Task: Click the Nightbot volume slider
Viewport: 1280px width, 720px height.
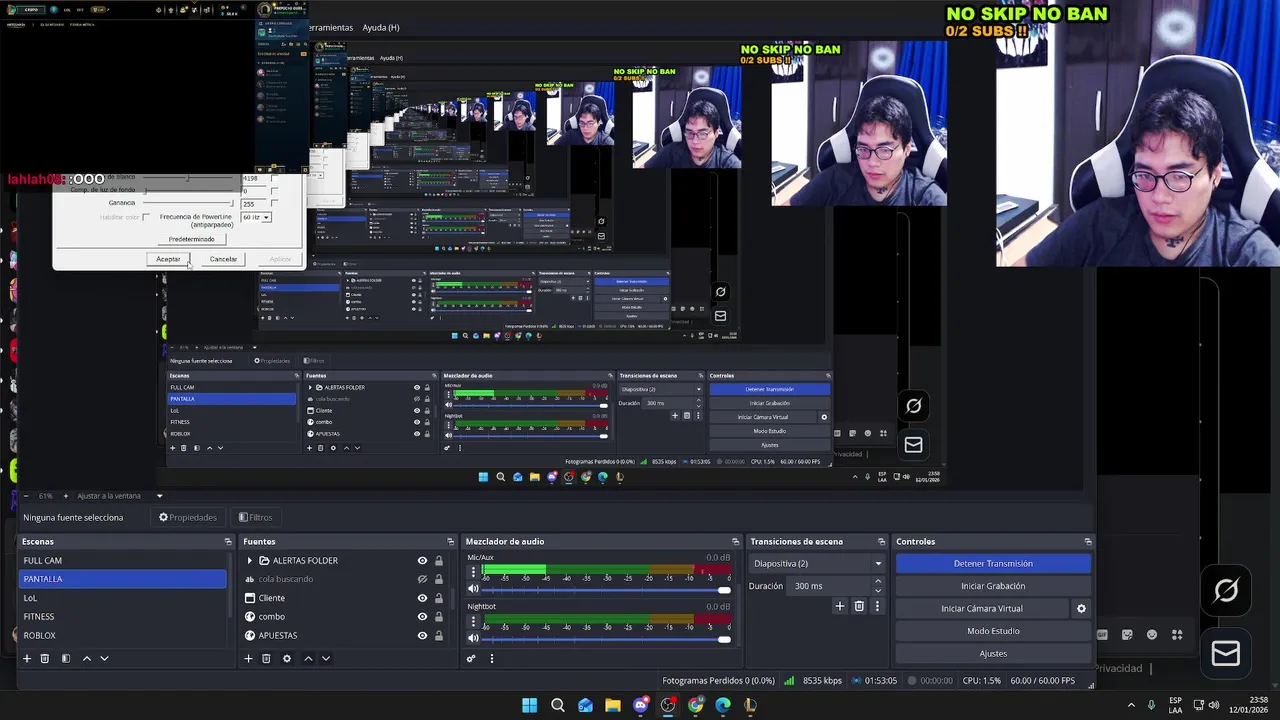Action: coord(606,638)
